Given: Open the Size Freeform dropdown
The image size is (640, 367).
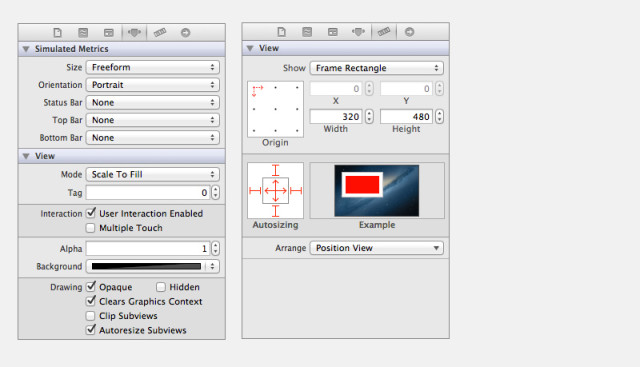Looking at the screenshot, I should pos(153,67).
